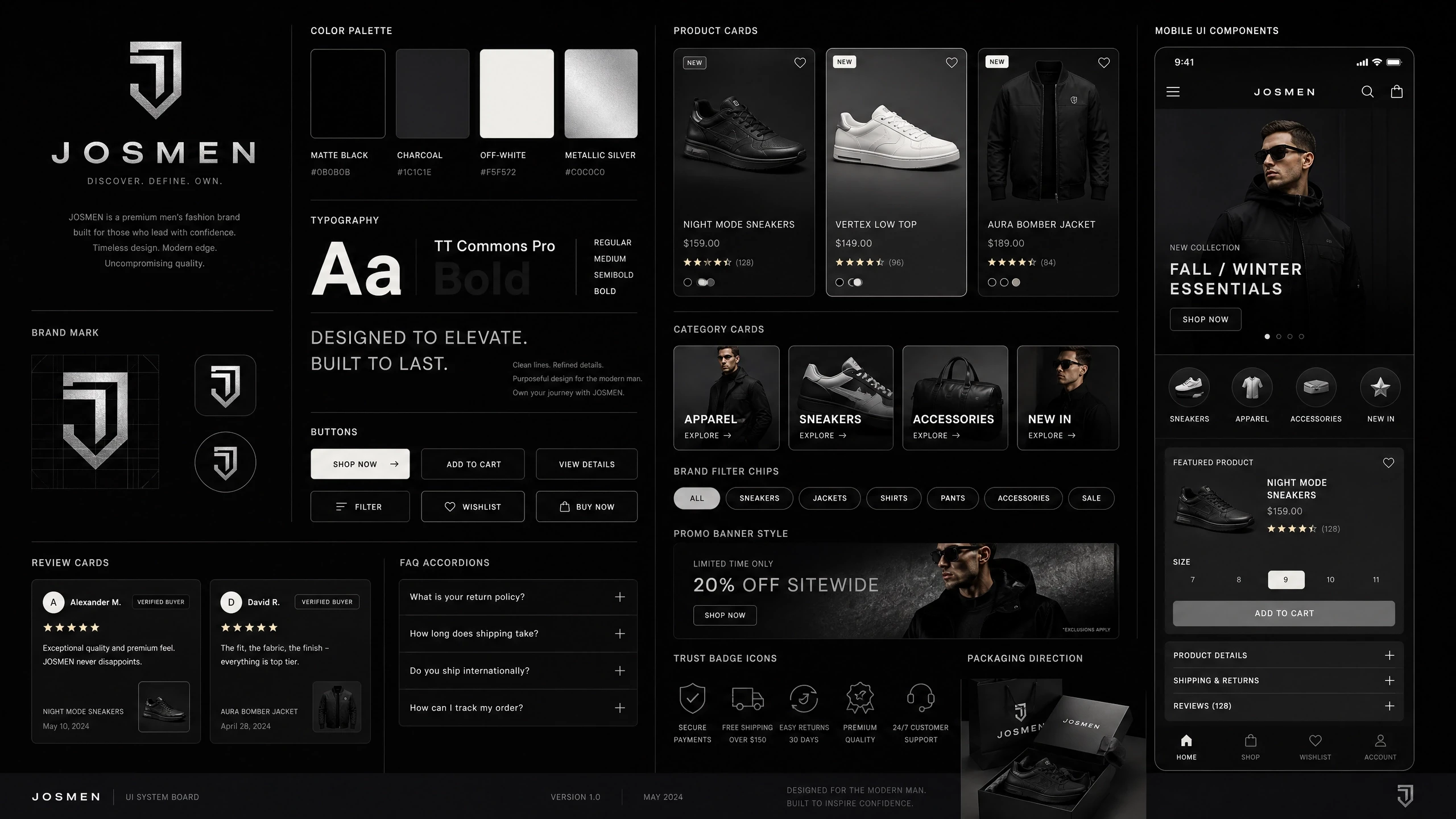This screenshot has width=1456, height=819.
Task: Expand 'How can I track my order?' FAQ
Action: tap(518, 708)
